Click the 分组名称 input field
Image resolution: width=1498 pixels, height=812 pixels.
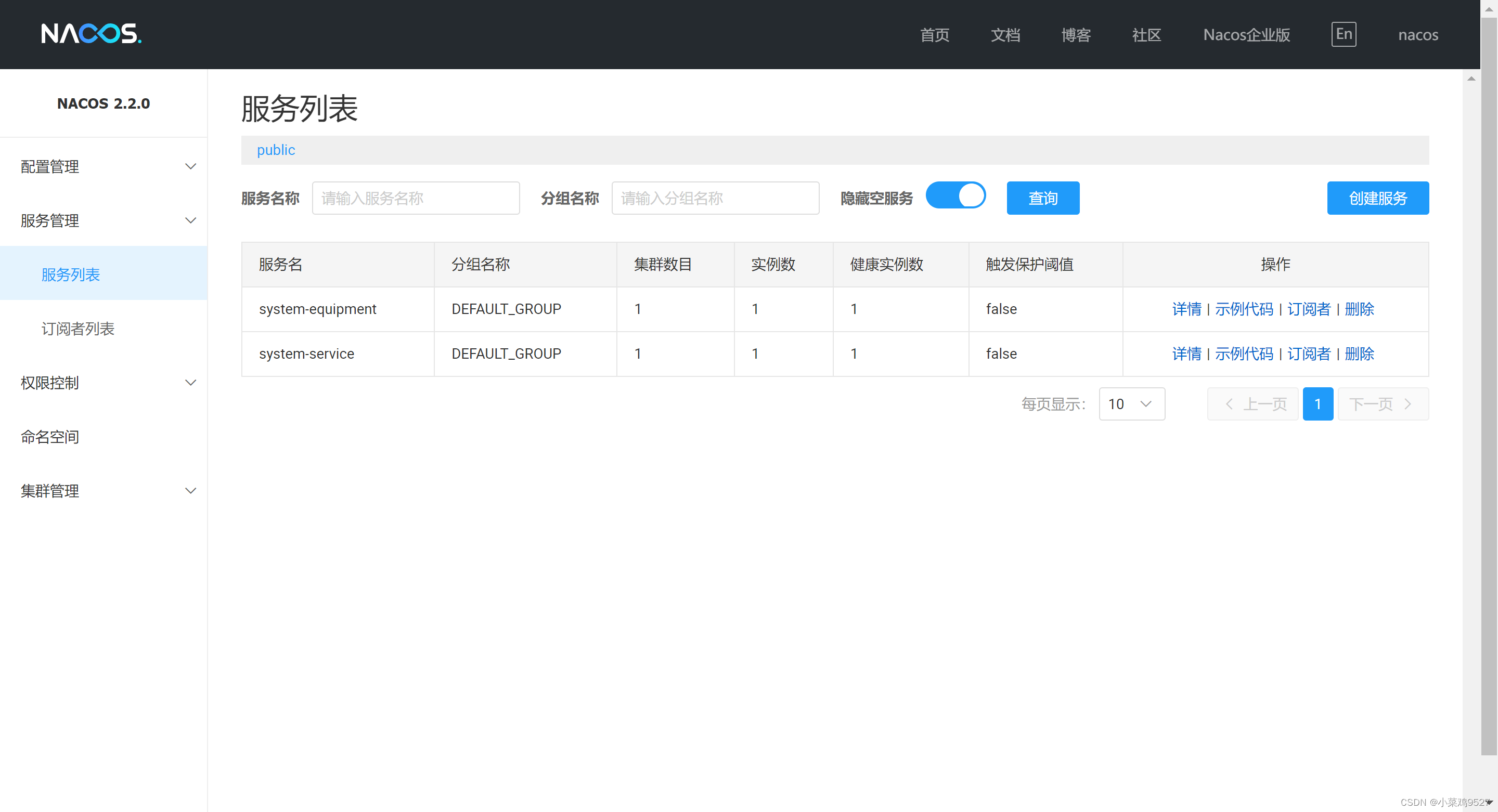click(x=715, y=198)
